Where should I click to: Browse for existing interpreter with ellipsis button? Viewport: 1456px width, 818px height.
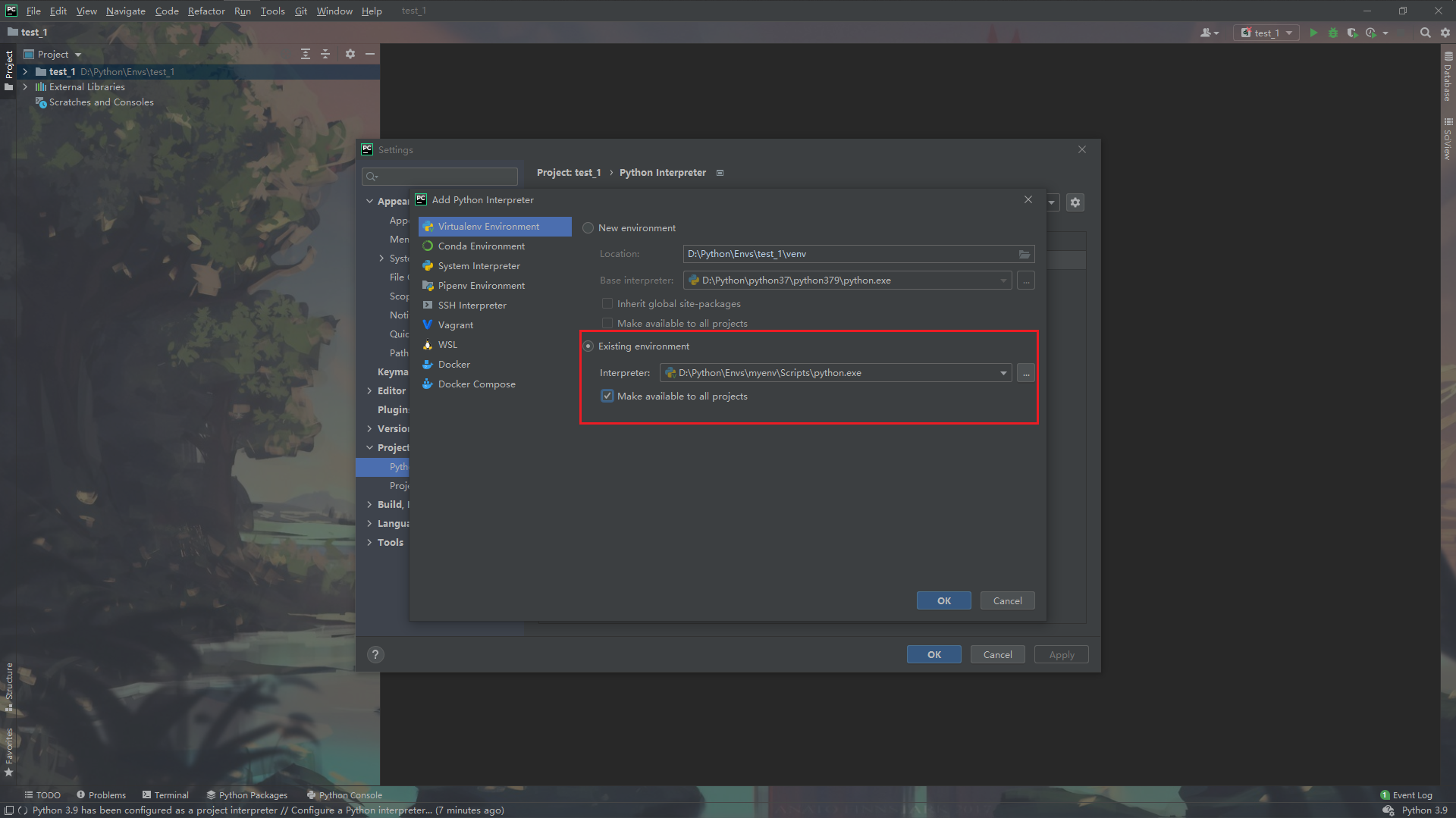[1026, 373]
